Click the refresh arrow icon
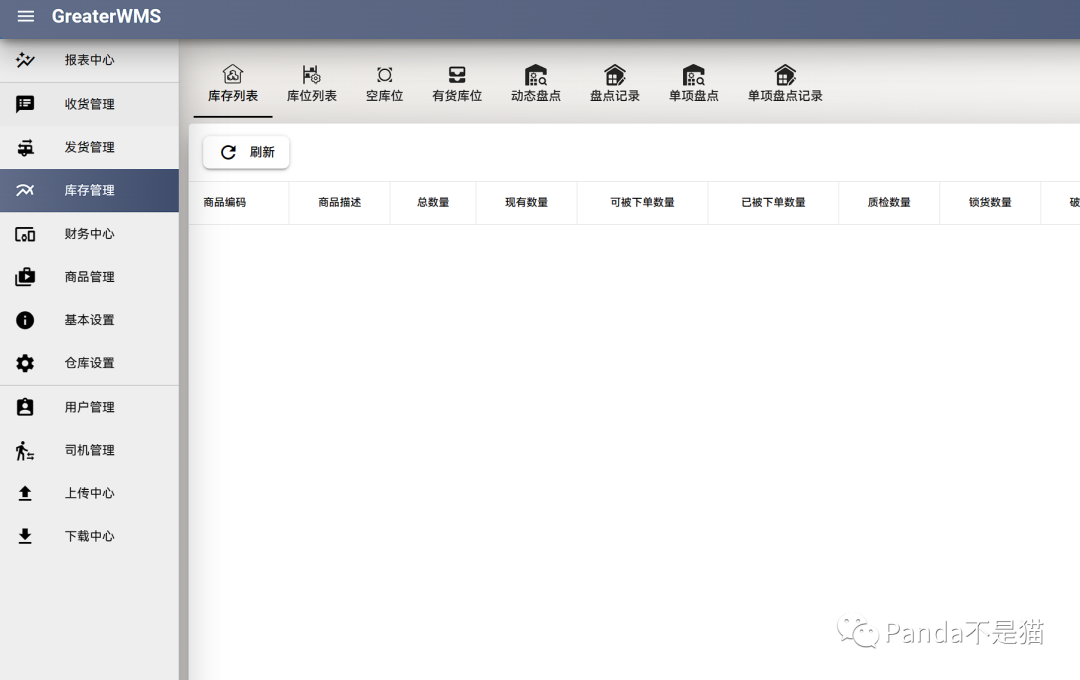 click(x=228, y=152)
